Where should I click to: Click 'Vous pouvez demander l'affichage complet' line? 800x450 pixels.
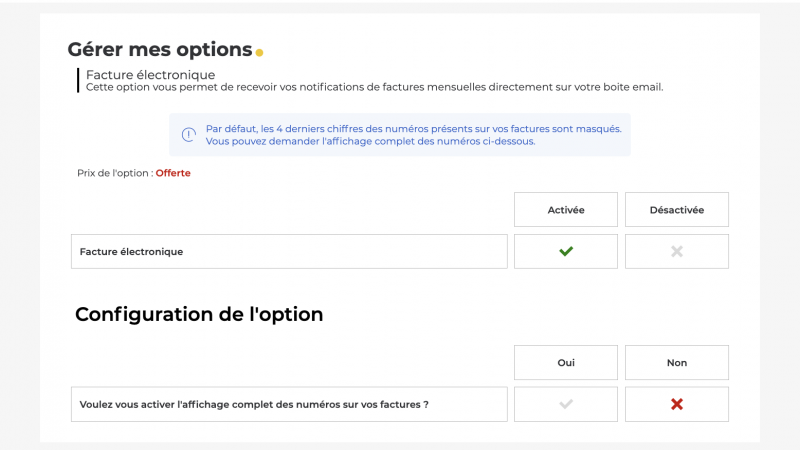(370, 142)
